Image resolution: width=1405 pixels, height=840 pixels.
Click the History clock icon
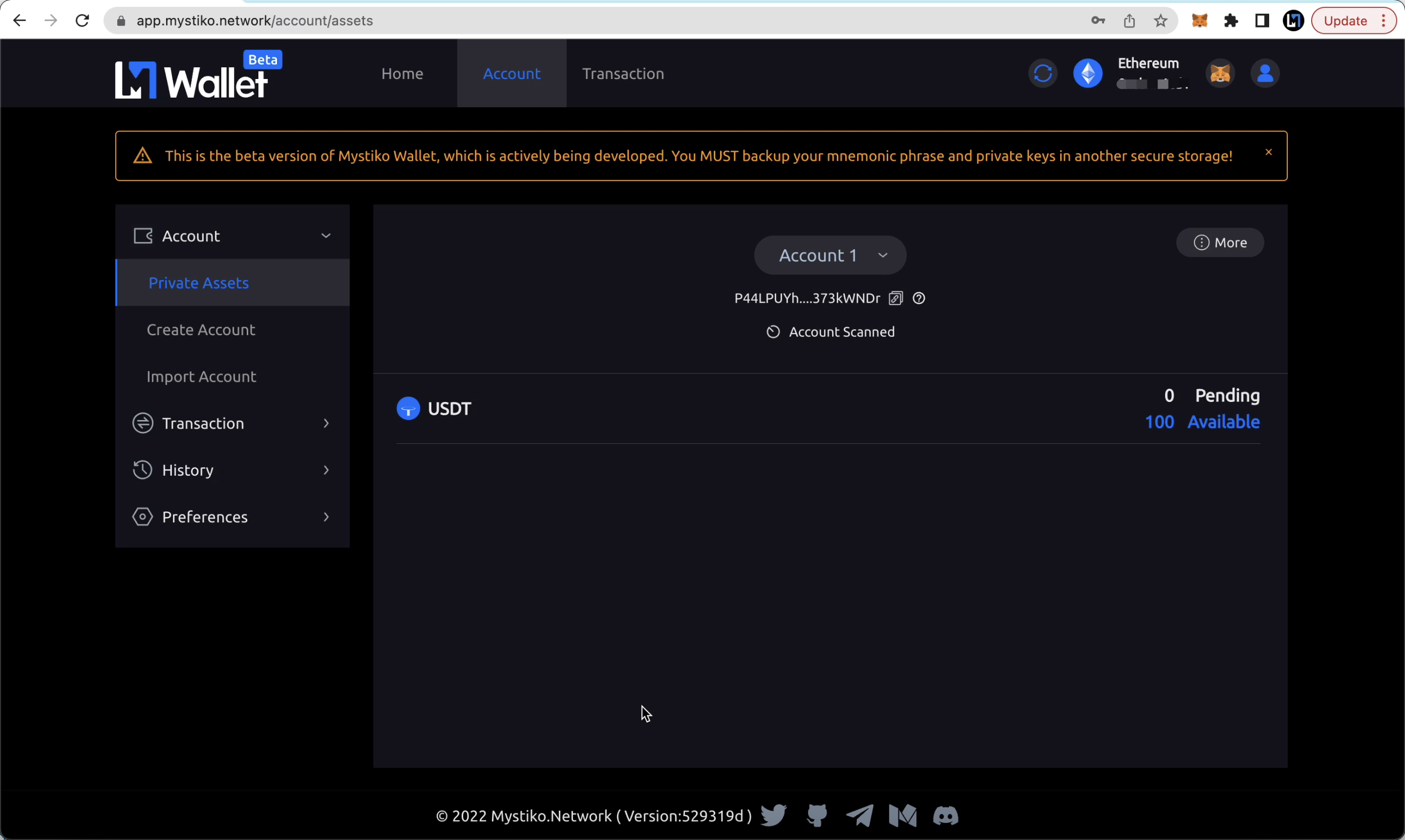[143, 470]
